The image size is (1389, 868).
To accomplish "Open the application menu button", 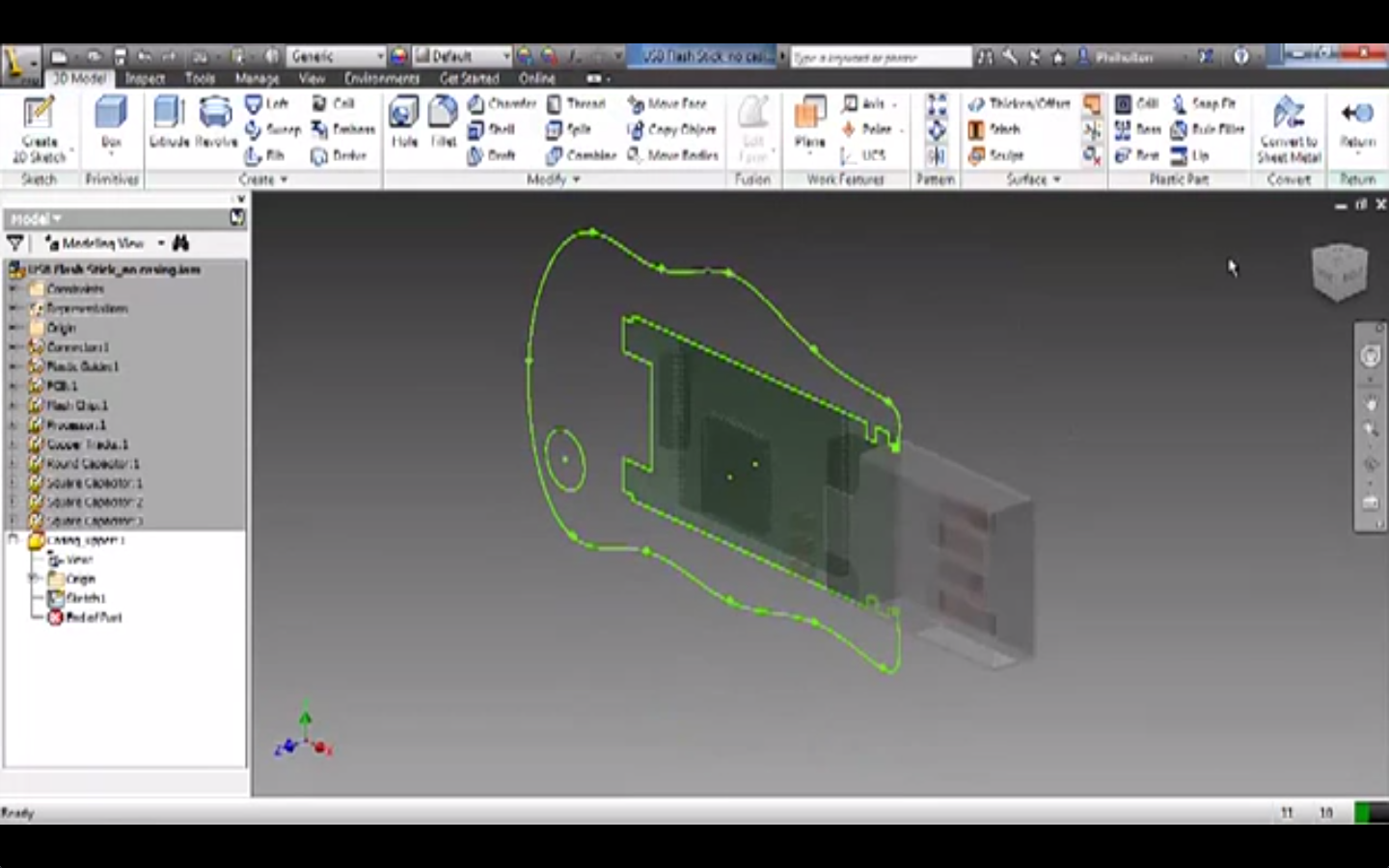I will (20, 64).
